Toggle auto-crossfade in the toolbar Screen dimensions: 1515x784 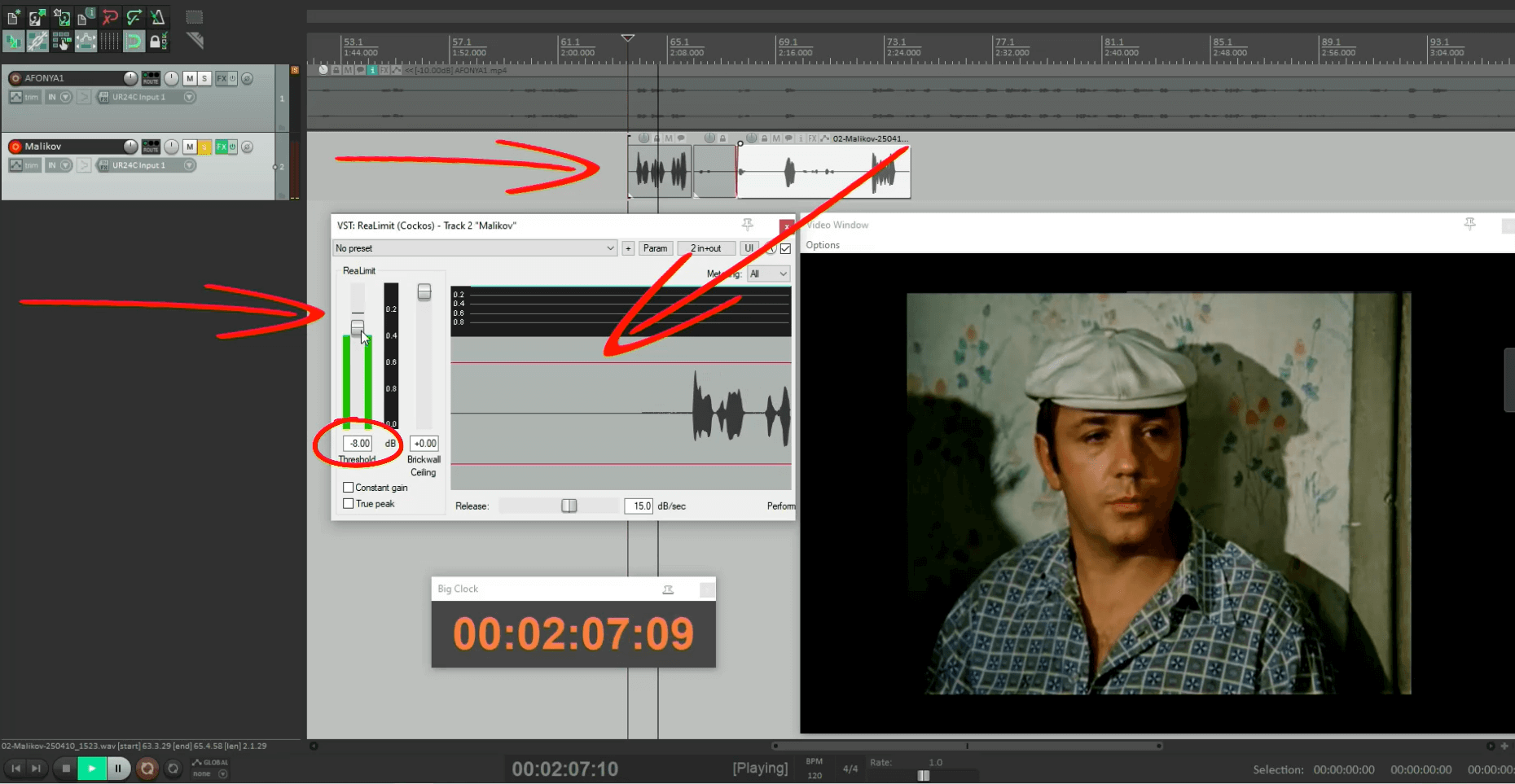(14, 41)
